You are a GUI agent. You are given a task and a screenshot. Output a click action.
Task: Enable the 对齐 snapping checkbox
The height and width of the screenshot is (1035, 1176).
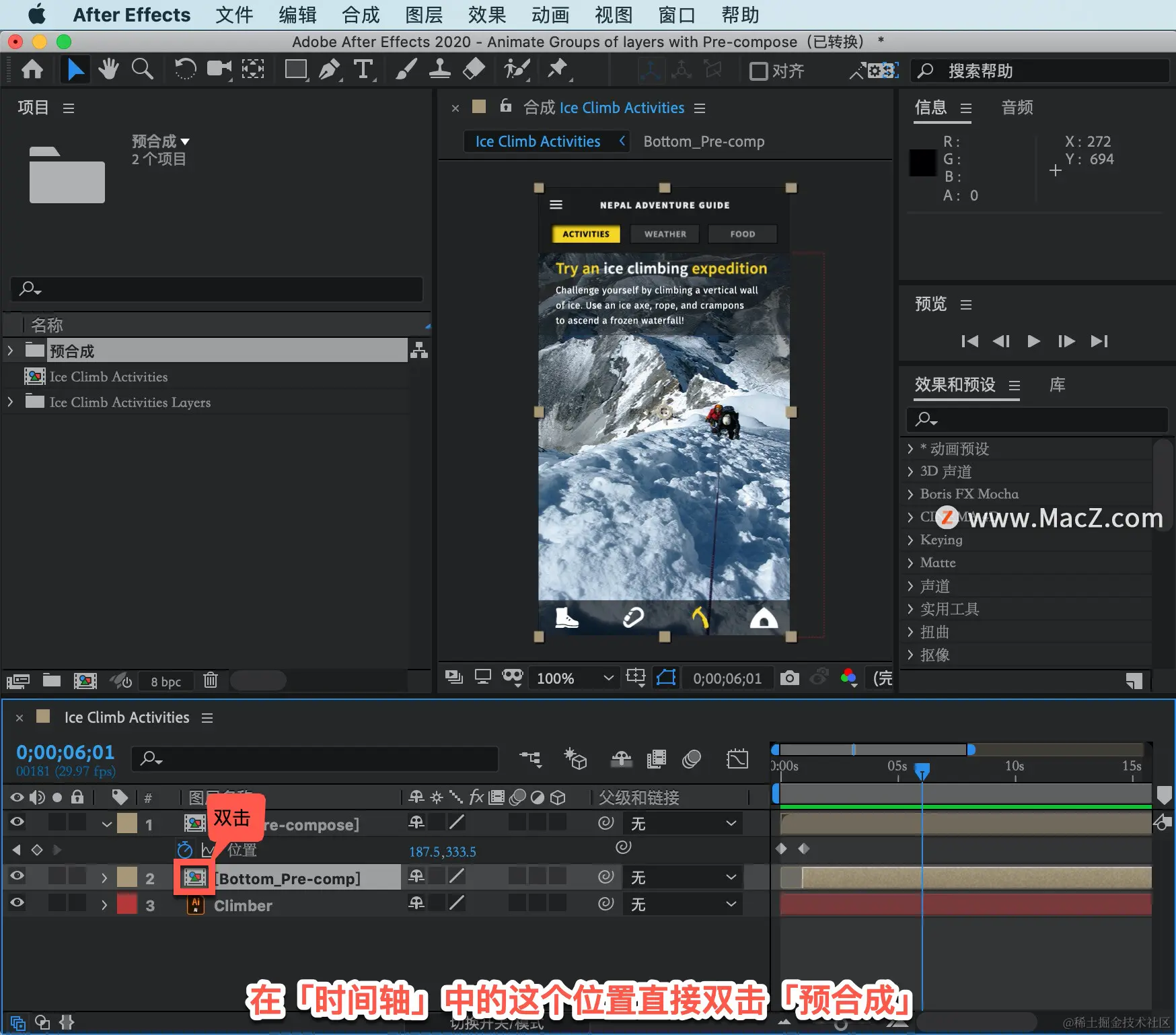tap(759, 71)
